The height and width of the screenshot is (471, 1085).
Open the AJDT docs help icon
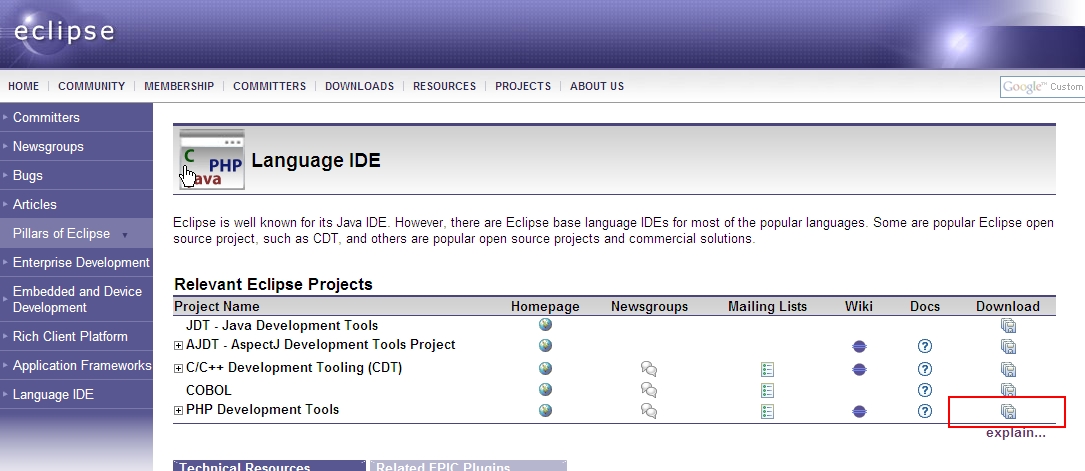924,347
